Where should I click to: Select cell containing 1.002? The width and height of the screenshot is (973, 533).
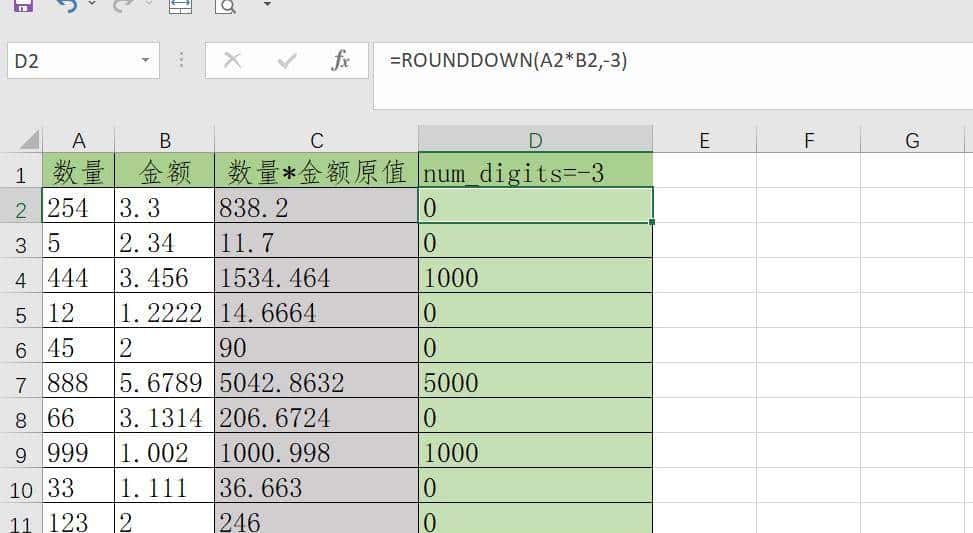coord(164,450)
